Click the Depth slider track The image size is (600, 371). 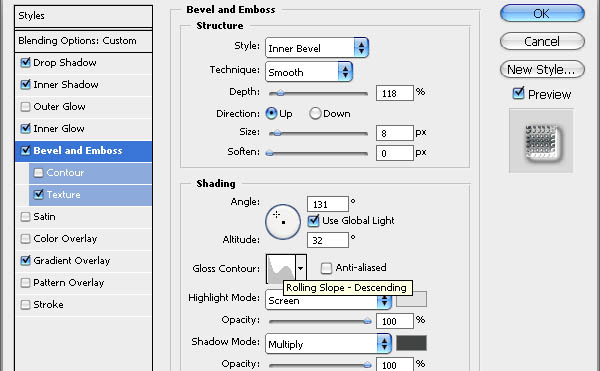(318, 93)
